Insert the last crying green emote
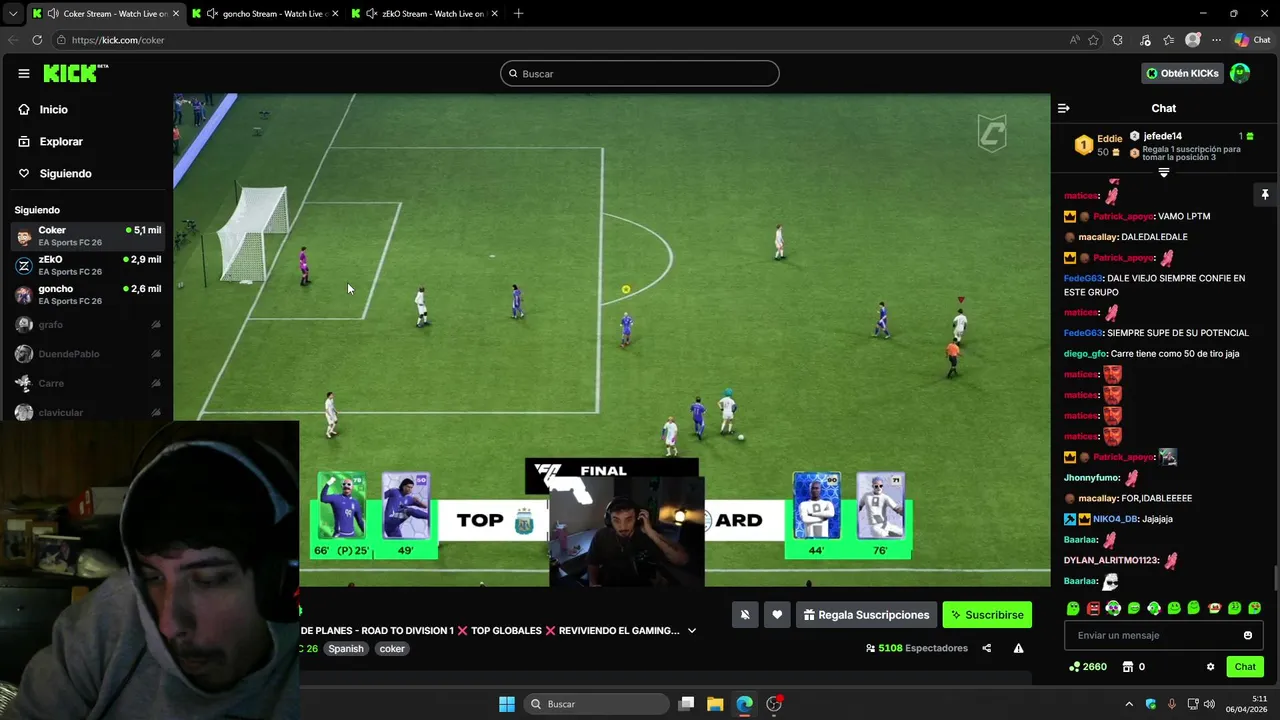 [x=1255, y=608]
